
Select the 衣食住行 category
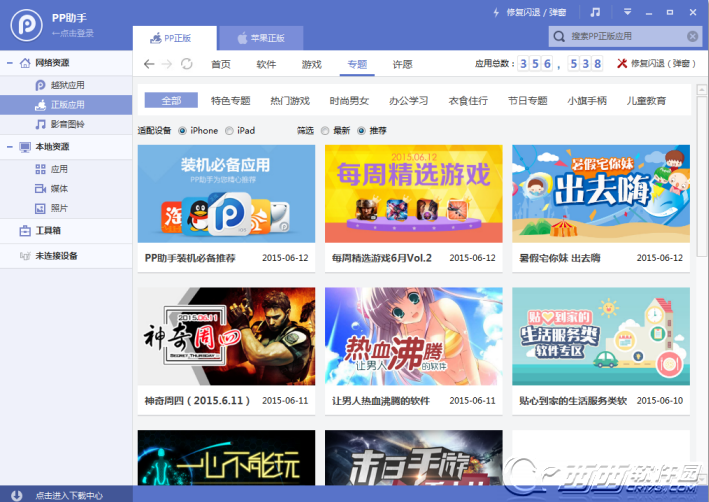point(468,100)
